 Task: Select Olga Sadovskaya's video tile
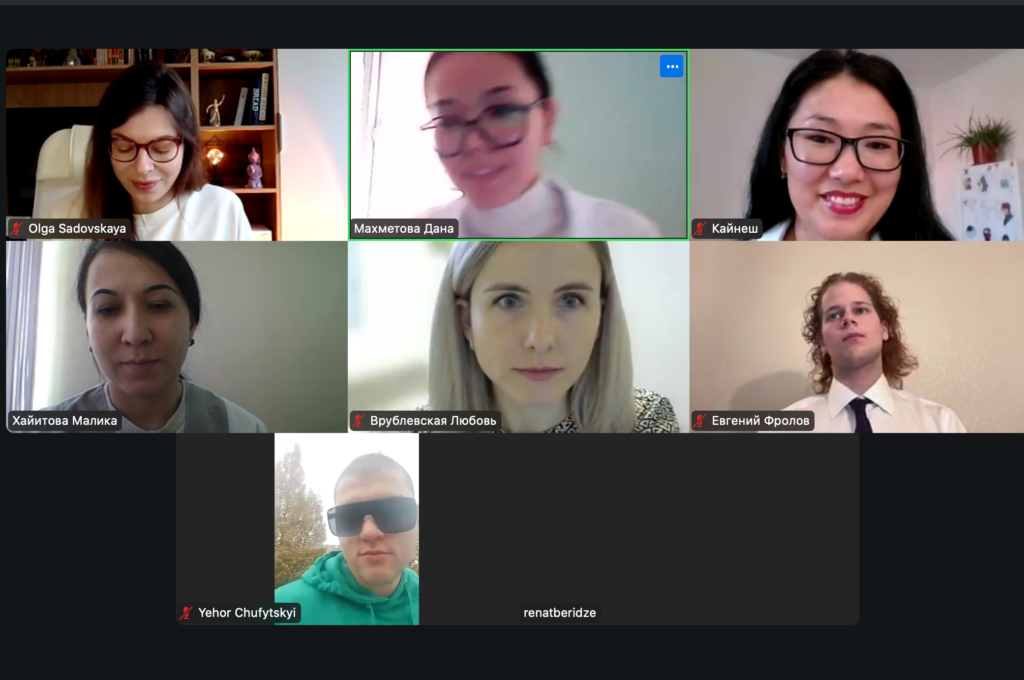tap(176, 144)
